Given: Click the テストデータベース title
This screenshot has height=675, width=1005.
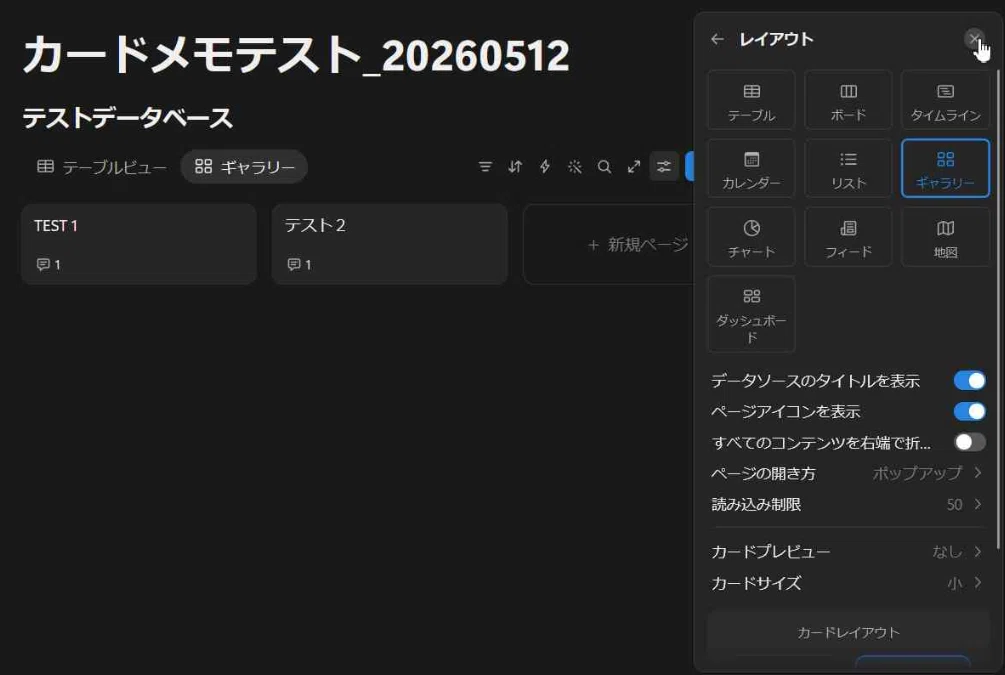Looking at the screenshot, I should tap(128, 118).
